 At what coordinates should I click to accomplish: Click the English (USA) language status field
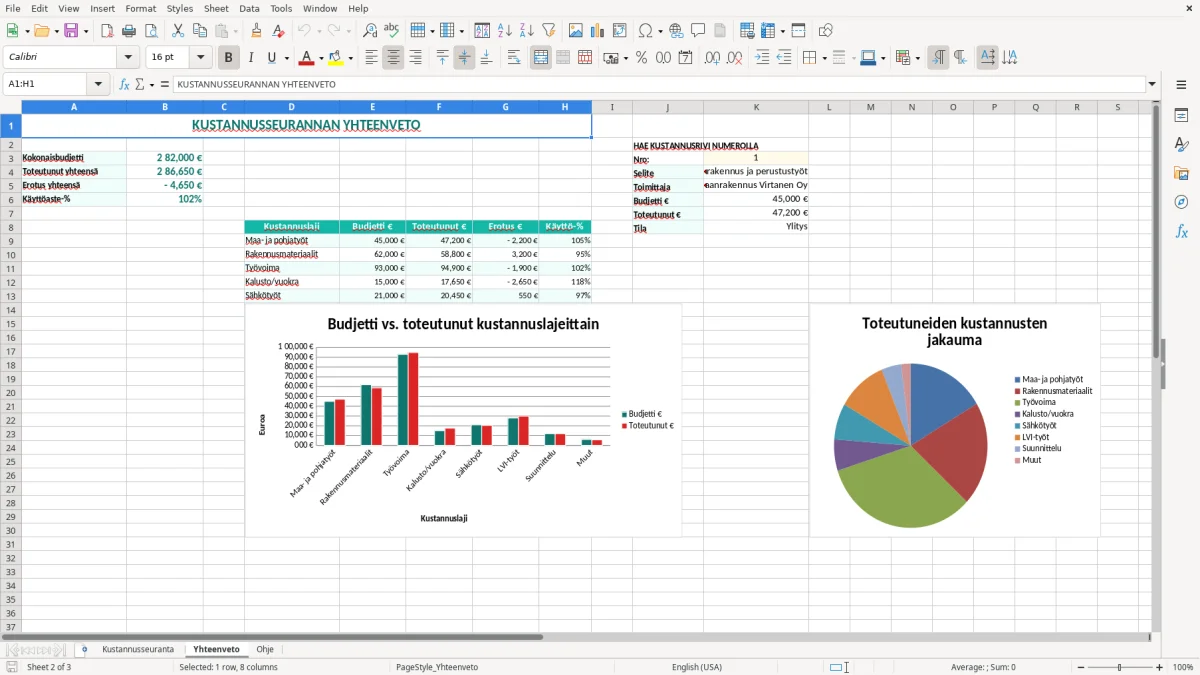click(x=697, y=667)
